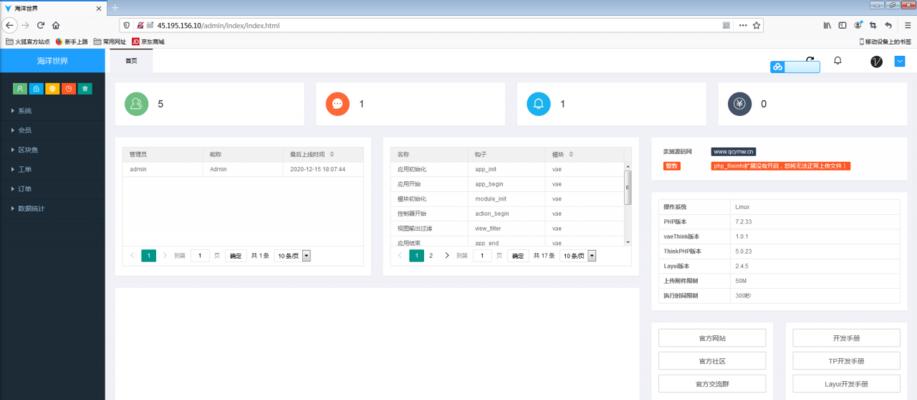Open the 新手上路 bookmark

(x=73, y=42)
